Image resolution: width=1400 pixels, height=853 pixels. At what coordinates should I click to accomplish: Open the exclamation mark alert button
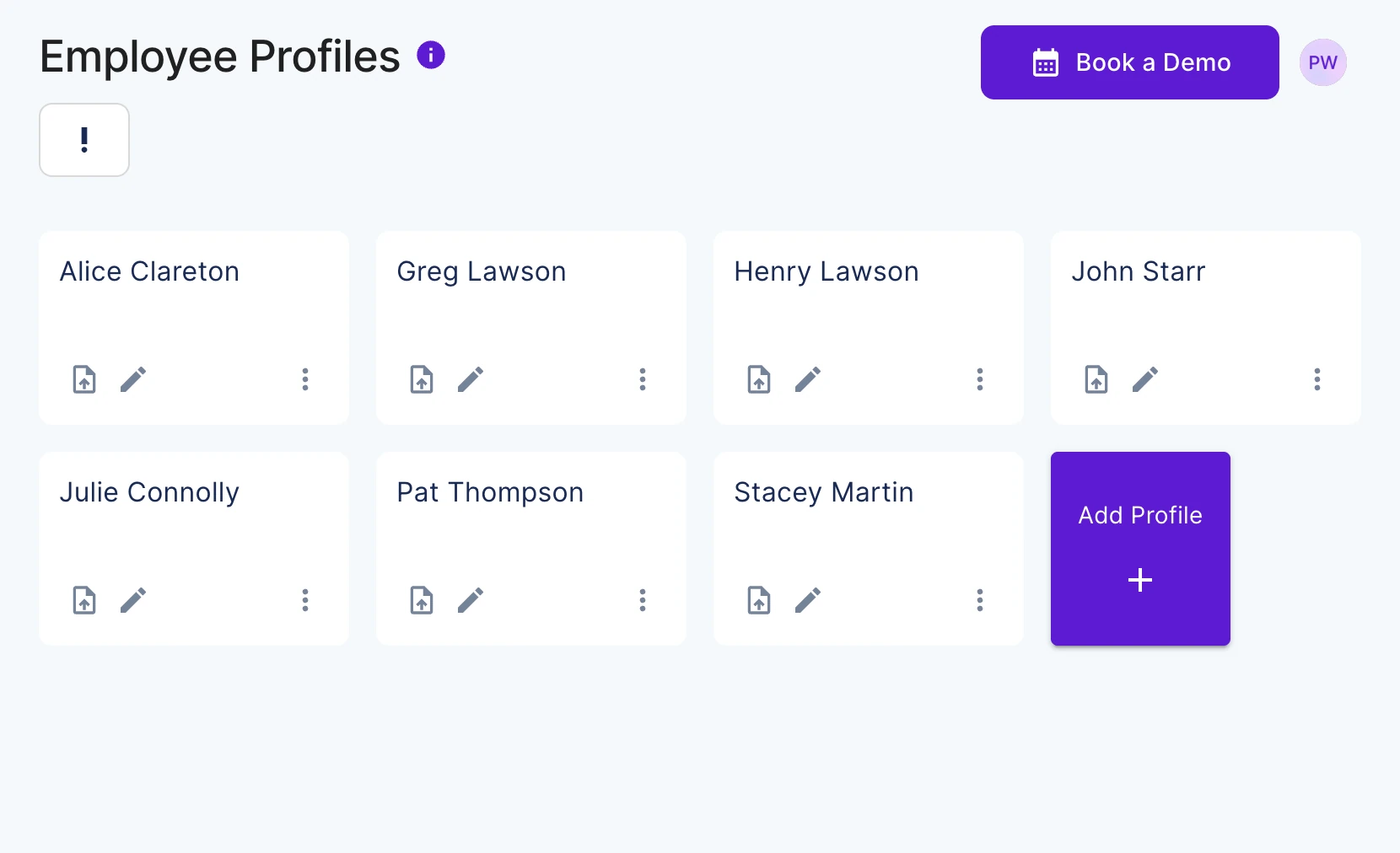(x=84, y=140)
